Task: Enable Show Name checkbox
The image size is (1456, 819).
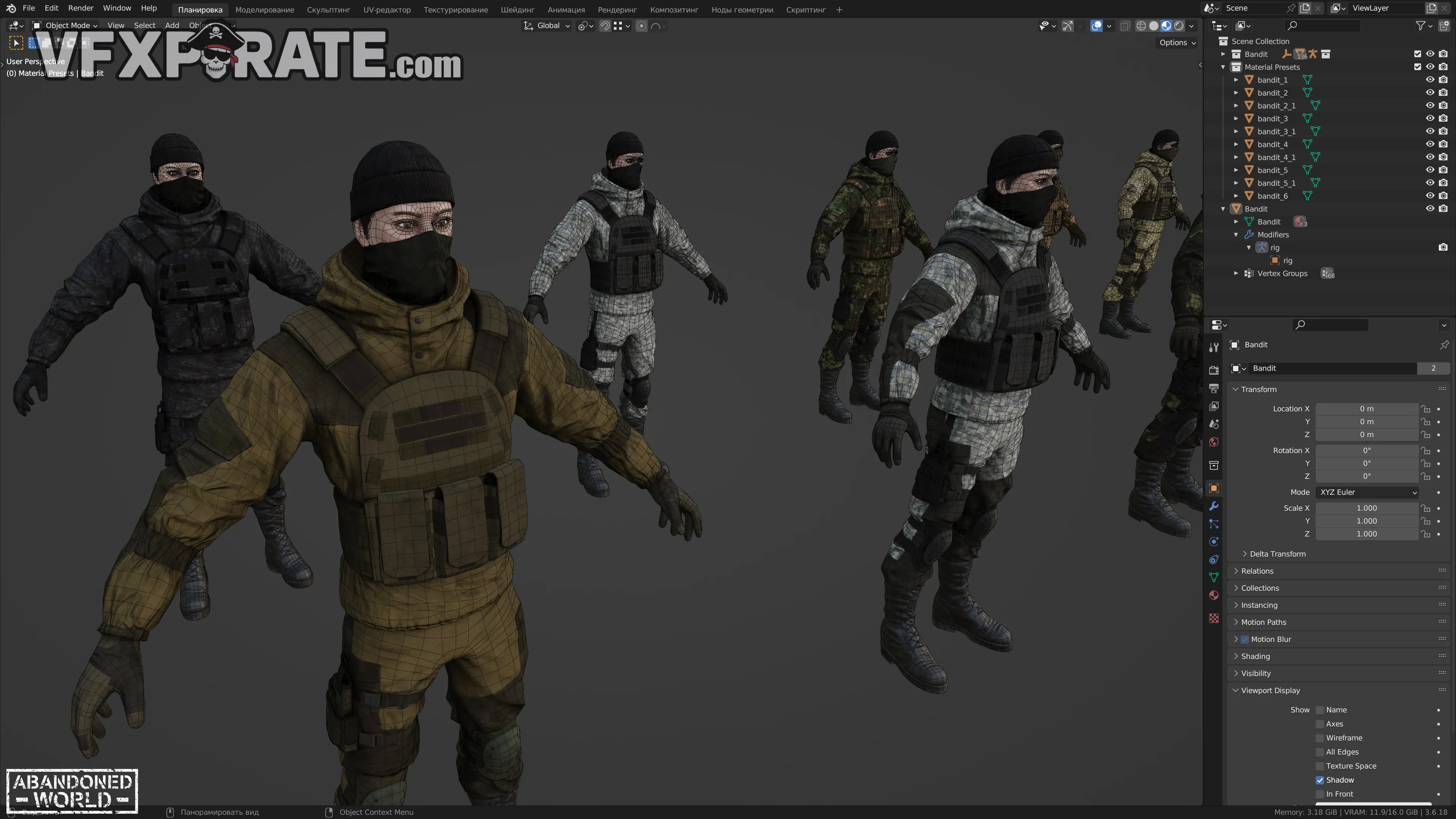Action: pos(1320,710)
